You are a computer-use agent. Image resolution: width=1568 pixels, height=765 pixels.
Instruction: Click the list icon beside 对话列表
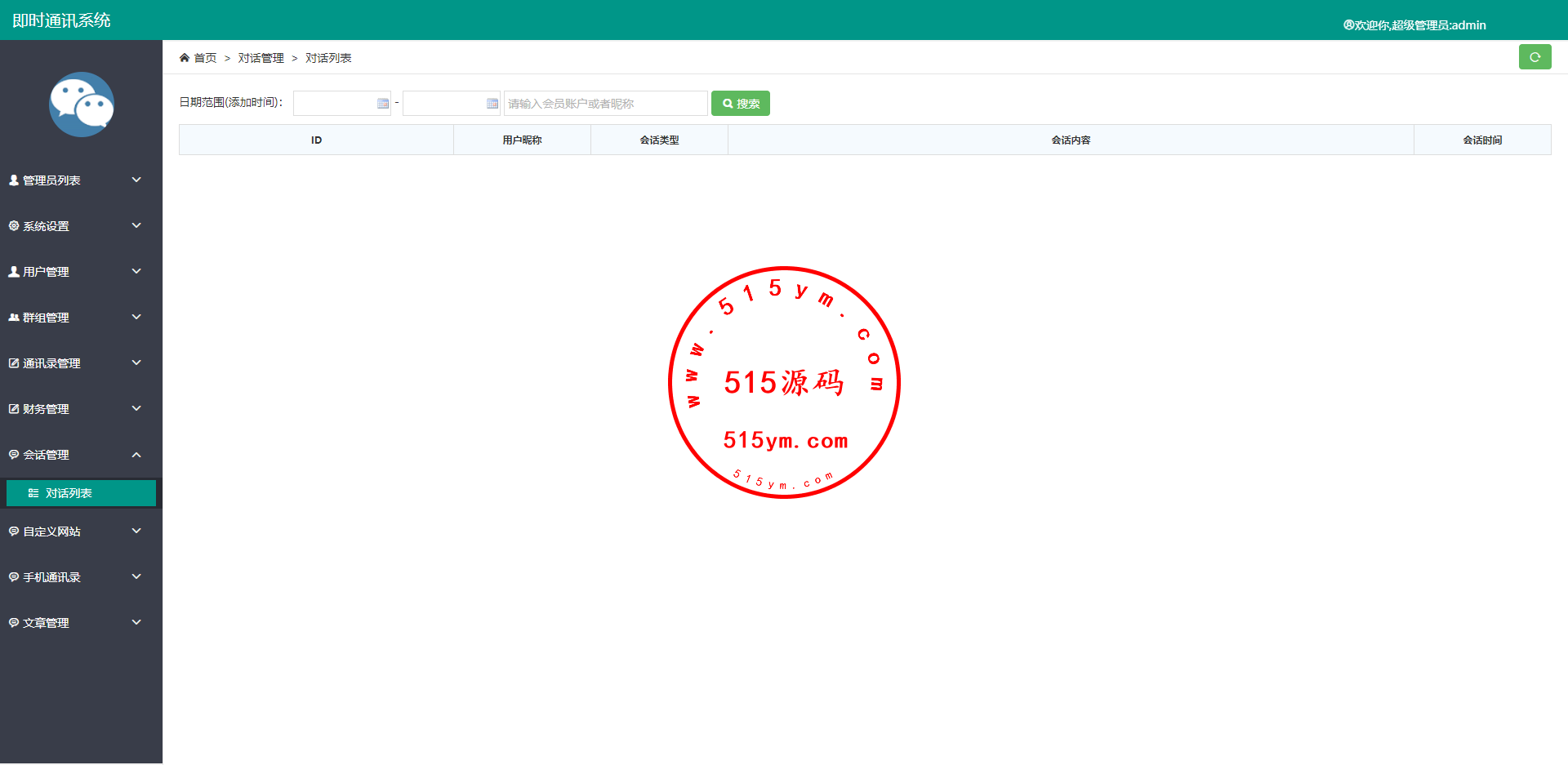coord(33,493)
